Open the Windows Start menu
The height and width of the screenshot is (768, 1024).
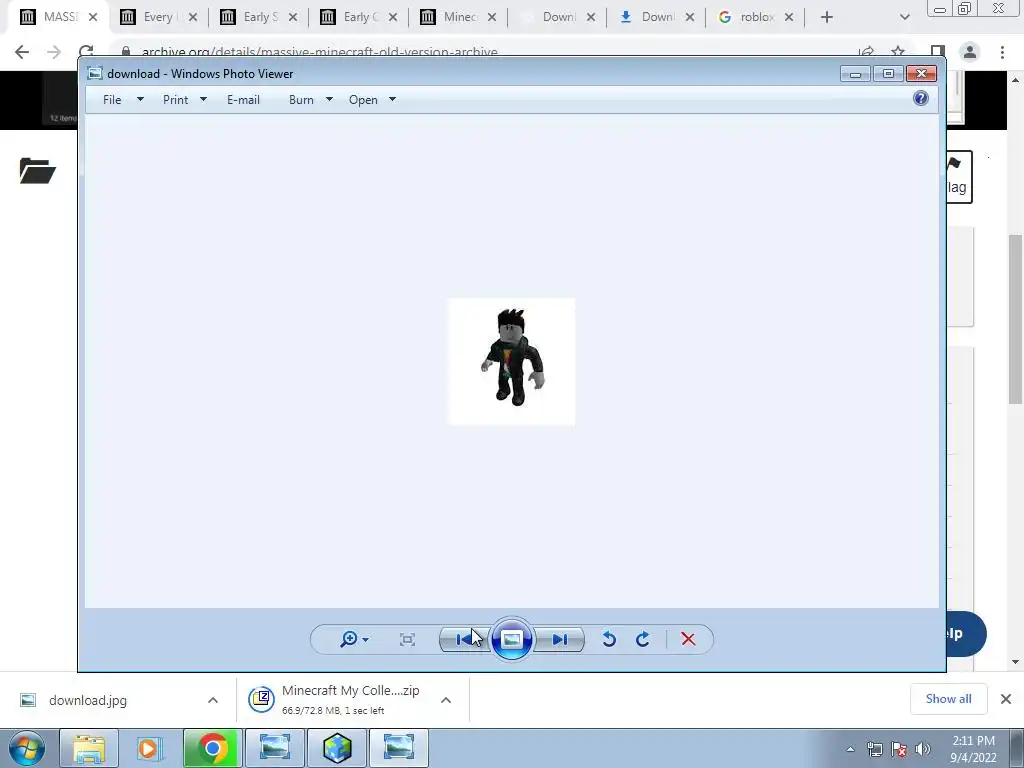click(x=27, y=748)
